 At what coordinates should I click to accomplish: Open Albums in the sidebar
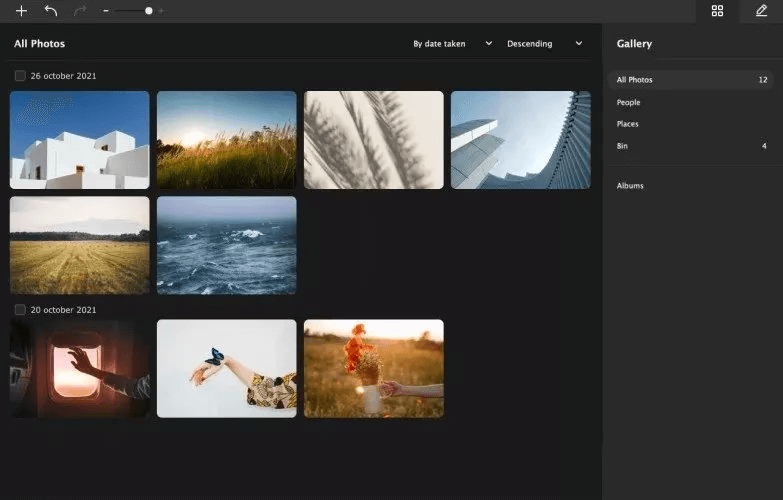click(630, 186)
